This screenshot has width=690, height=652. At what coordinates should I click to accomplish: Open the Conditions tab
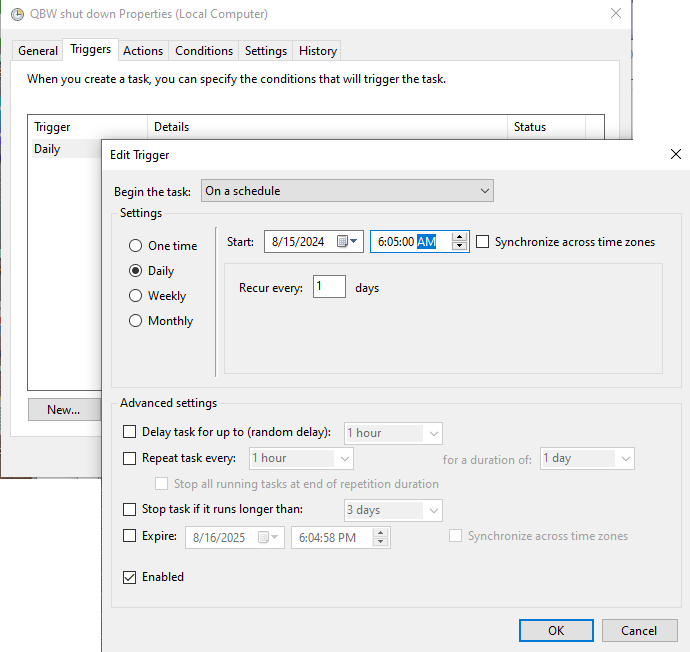pos(204,51)
